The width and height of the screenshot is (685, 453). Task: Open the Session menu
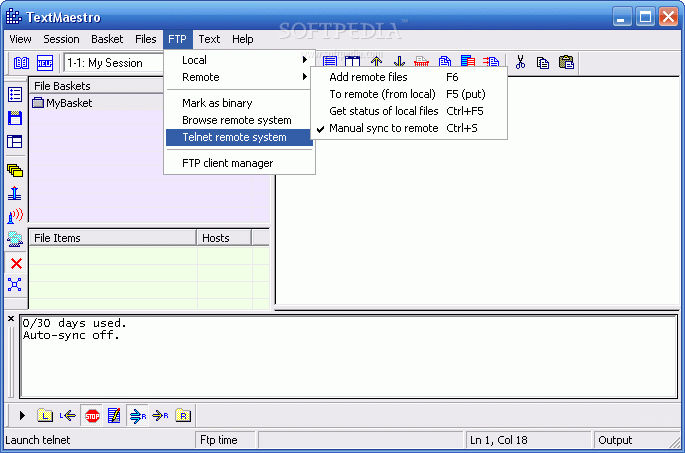tap(61, 39)
